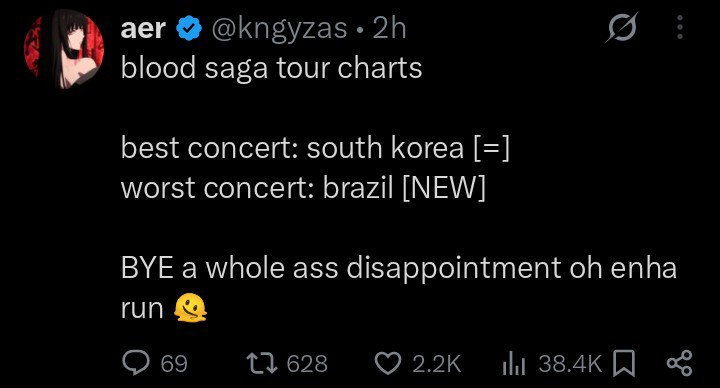Click the melting face emoji
Screen dimensions: 720x388
(x=190, y=308)
